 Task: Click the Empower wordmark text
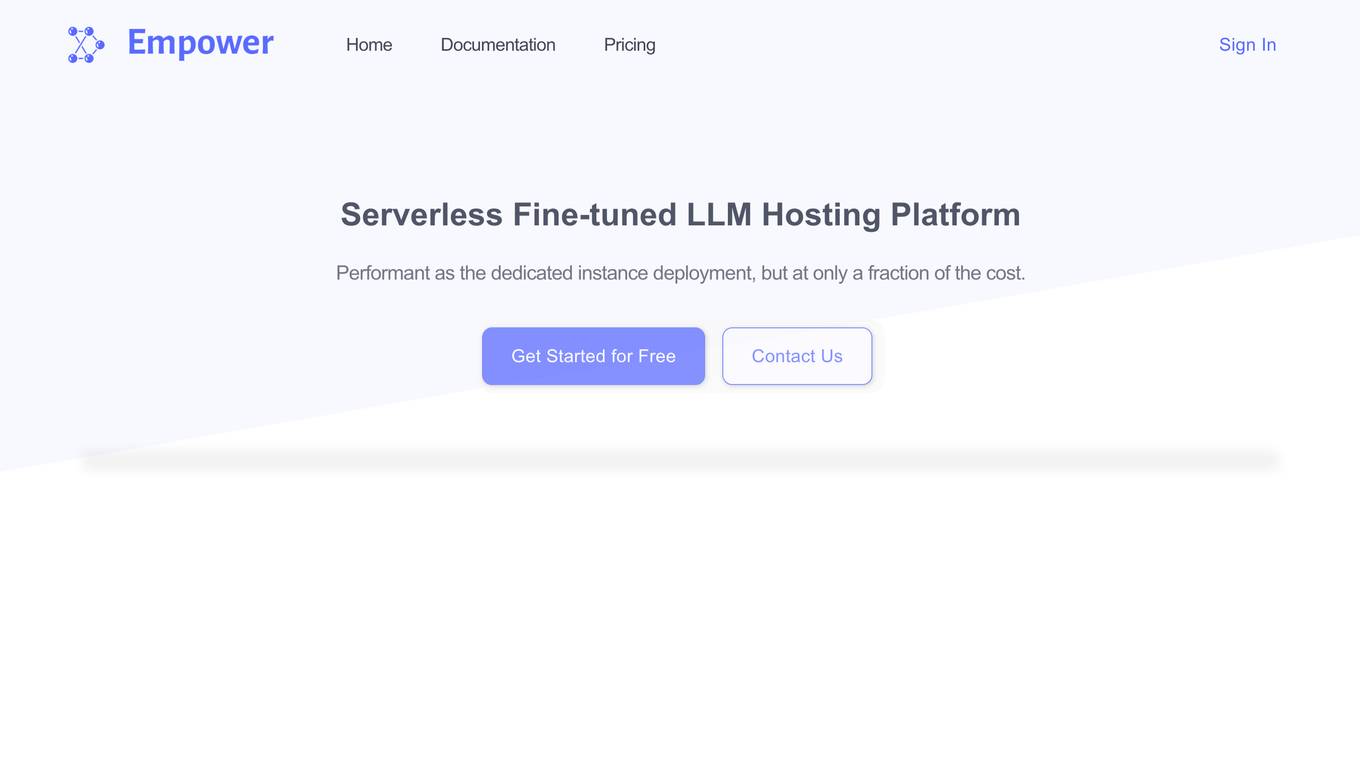pos(200,43)
